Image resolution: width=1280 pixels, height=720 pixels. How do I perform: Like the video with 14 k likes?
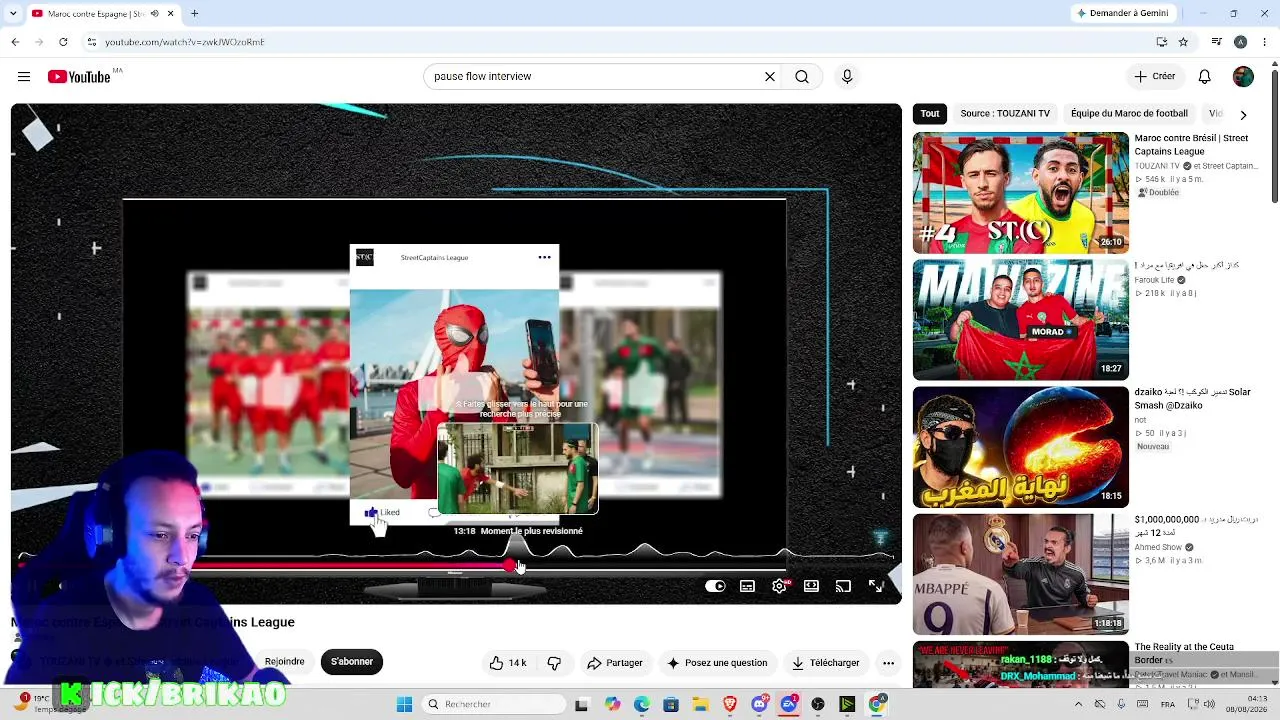pyautogui.click(x=507, y=663)
